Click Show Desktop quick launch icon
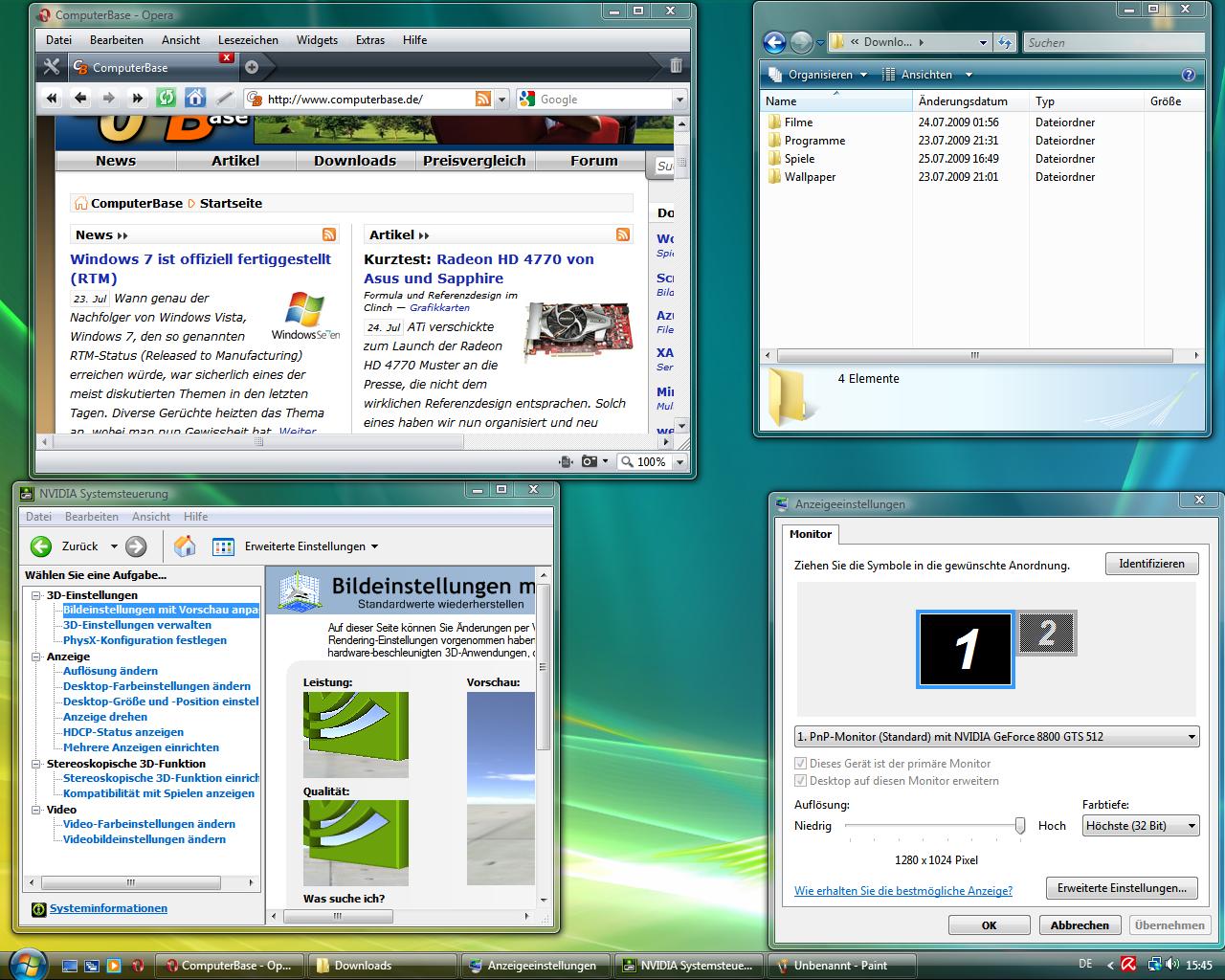The height and width of the screenshot is (980, 1225). (x=70, y=966)
